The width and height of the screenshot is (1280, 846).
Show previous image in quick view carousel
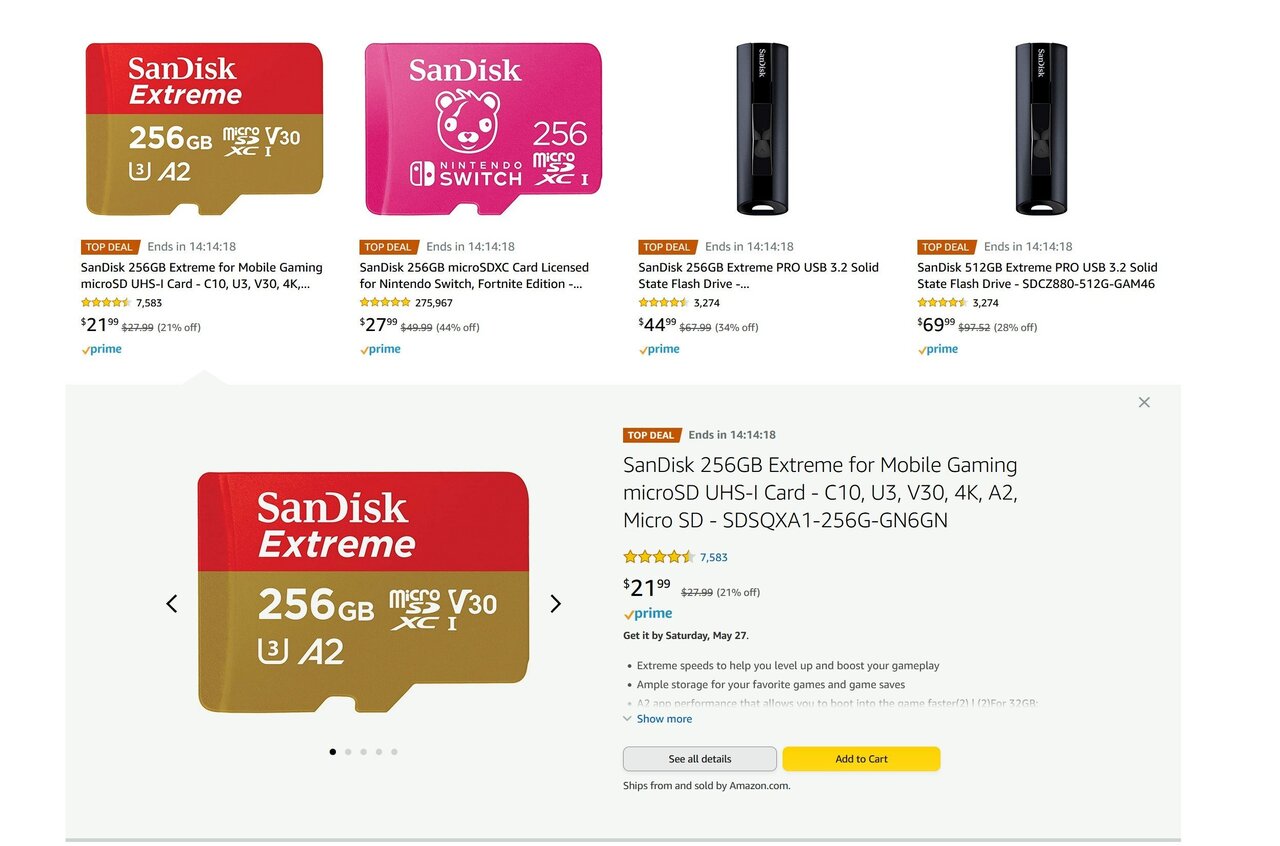click(x=172, y=603)
